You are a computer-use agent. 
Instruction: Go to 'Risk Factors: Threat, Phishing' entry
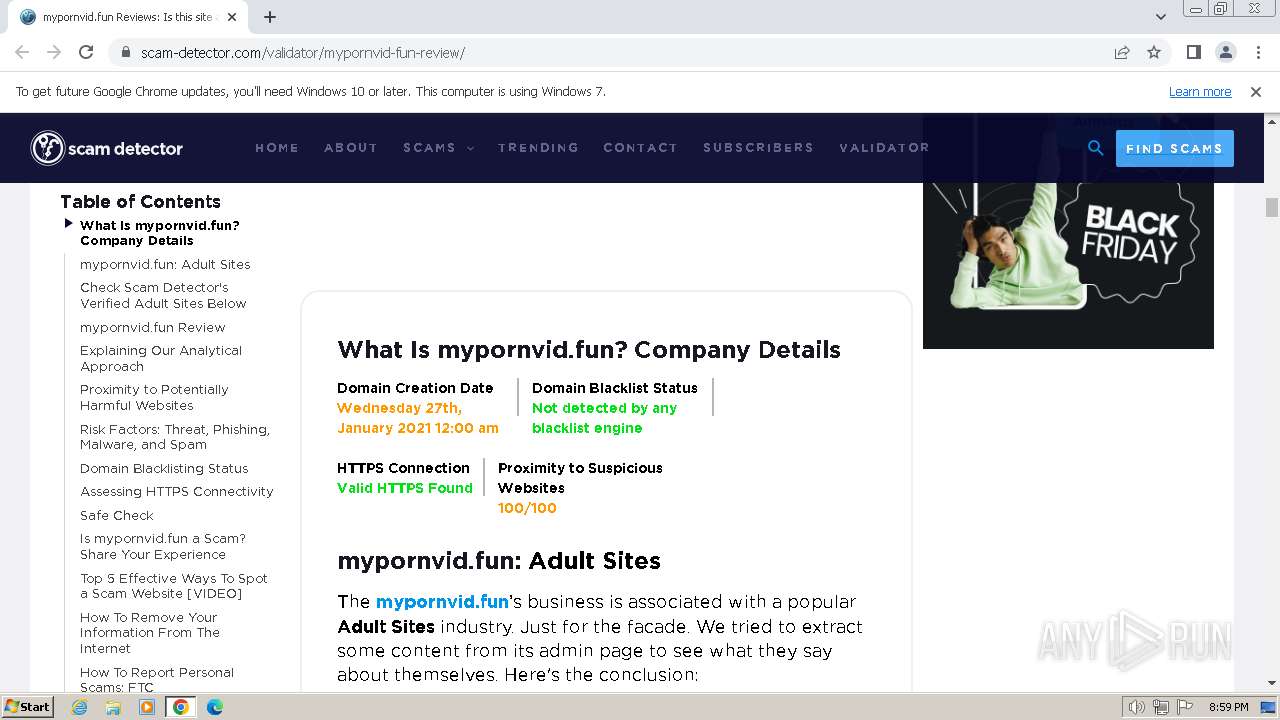click(x=175, y=437)
